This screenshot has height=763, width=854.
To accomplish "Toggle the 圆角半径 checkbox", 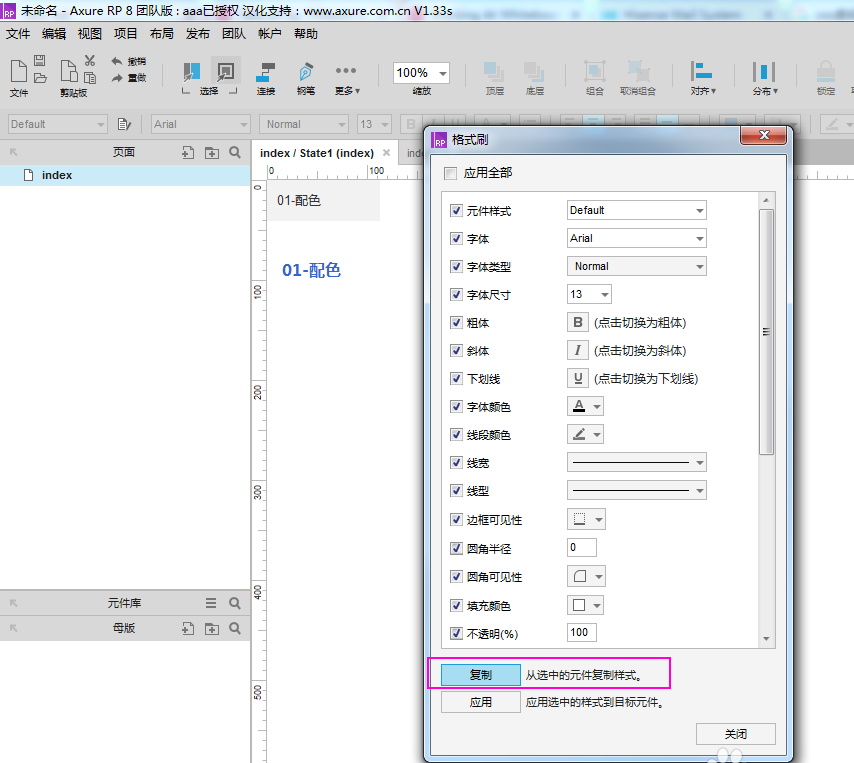I will tap(457, 549).
